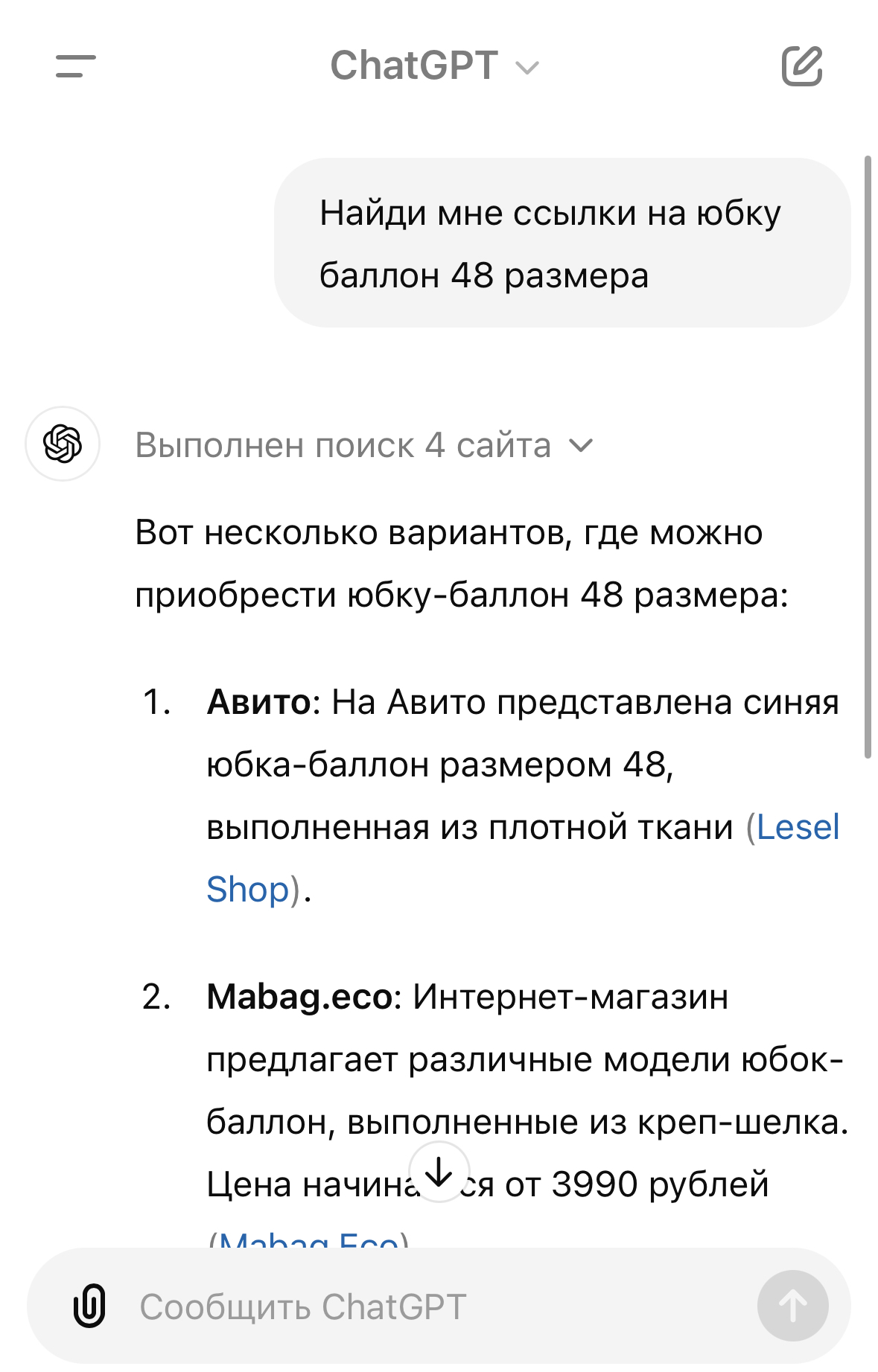Screen dimensions: 878x1372
Task: Click the bold 'Mabag.eco' heading in item two
Action: [299, 997]
